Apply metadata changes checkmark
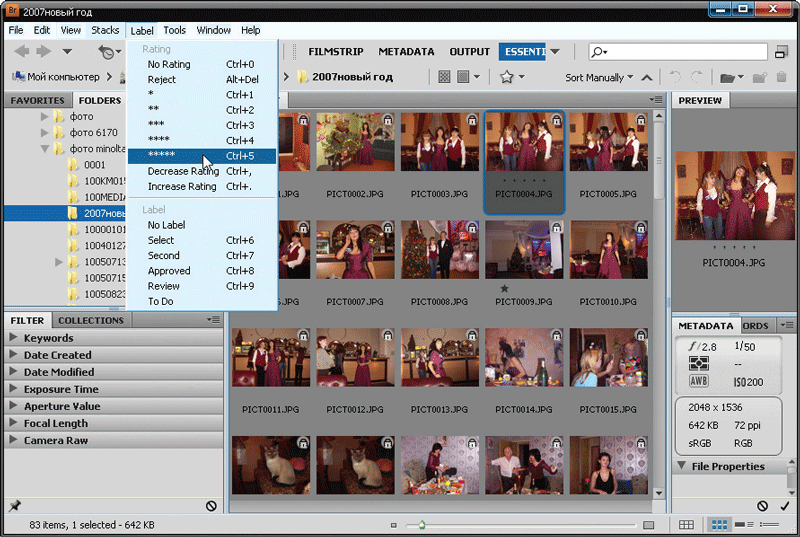800x537 pixels. point(785,506)
